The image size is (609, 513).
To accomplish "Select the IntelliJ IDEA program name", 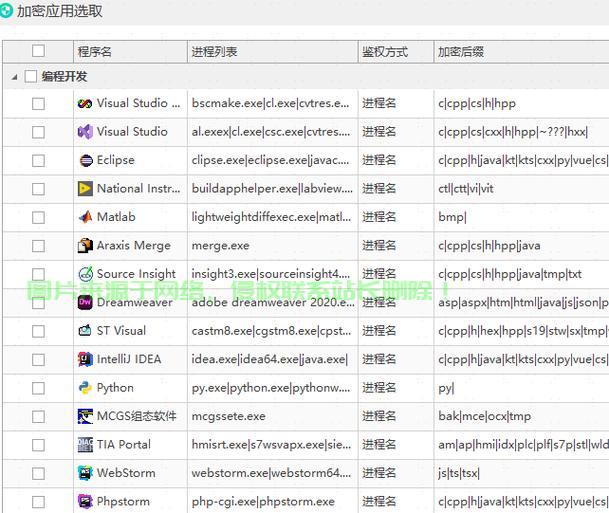I will (x=129, y=359).
